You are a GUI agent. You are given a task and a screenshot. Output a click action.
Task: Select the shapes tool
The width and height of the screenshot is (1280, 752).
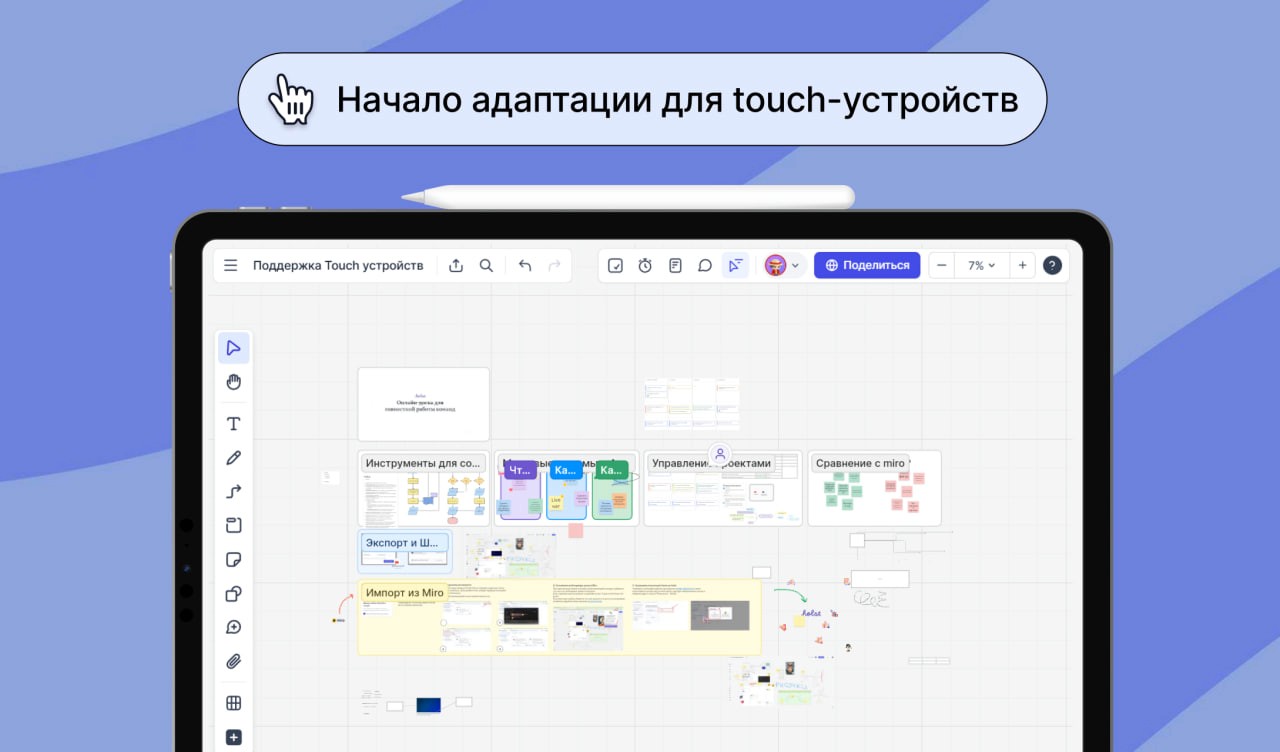tap(234, 593)
